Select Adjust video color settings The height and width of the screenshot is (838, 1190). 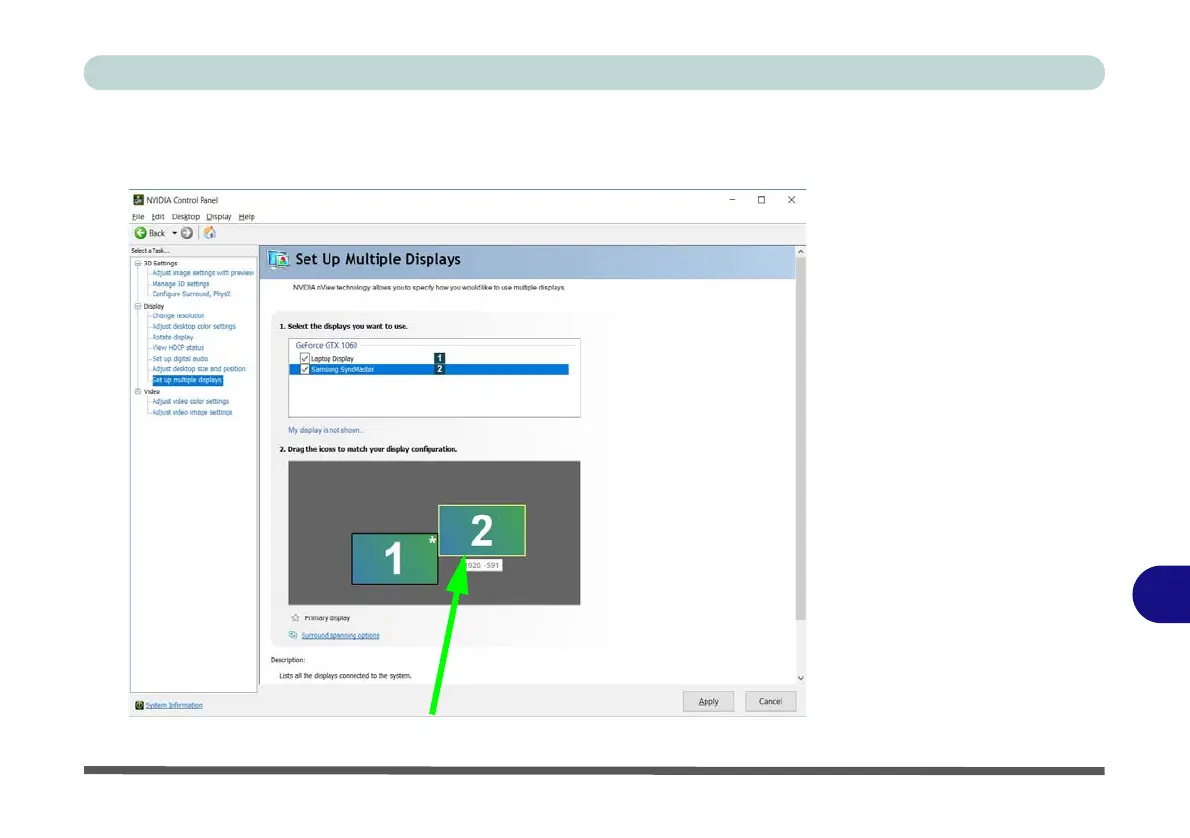[x=190, y=402]
